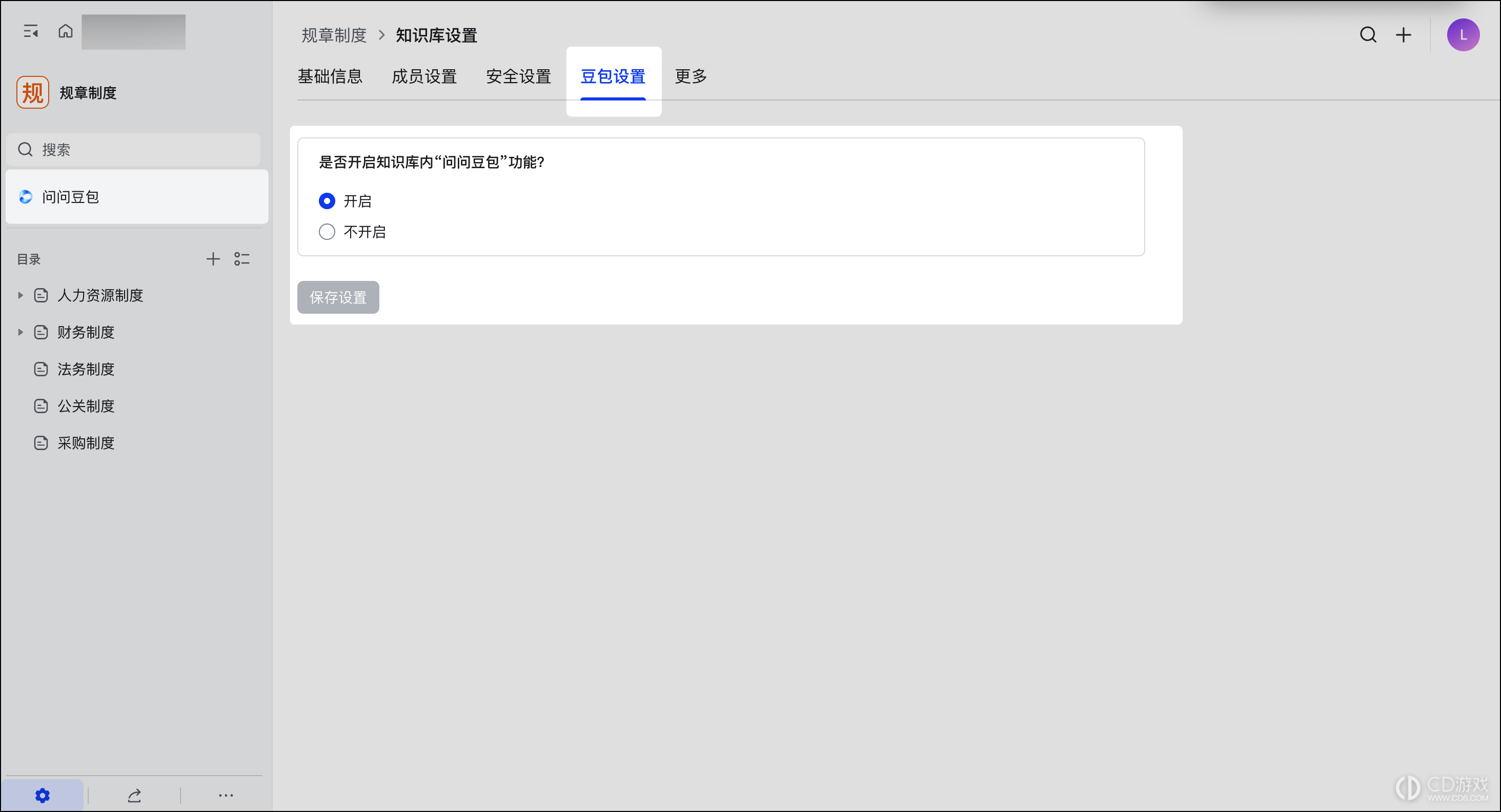Click the document icon beside 法务制度
The height and width of the screenshot is (812, 1501).
coord(41,369)
